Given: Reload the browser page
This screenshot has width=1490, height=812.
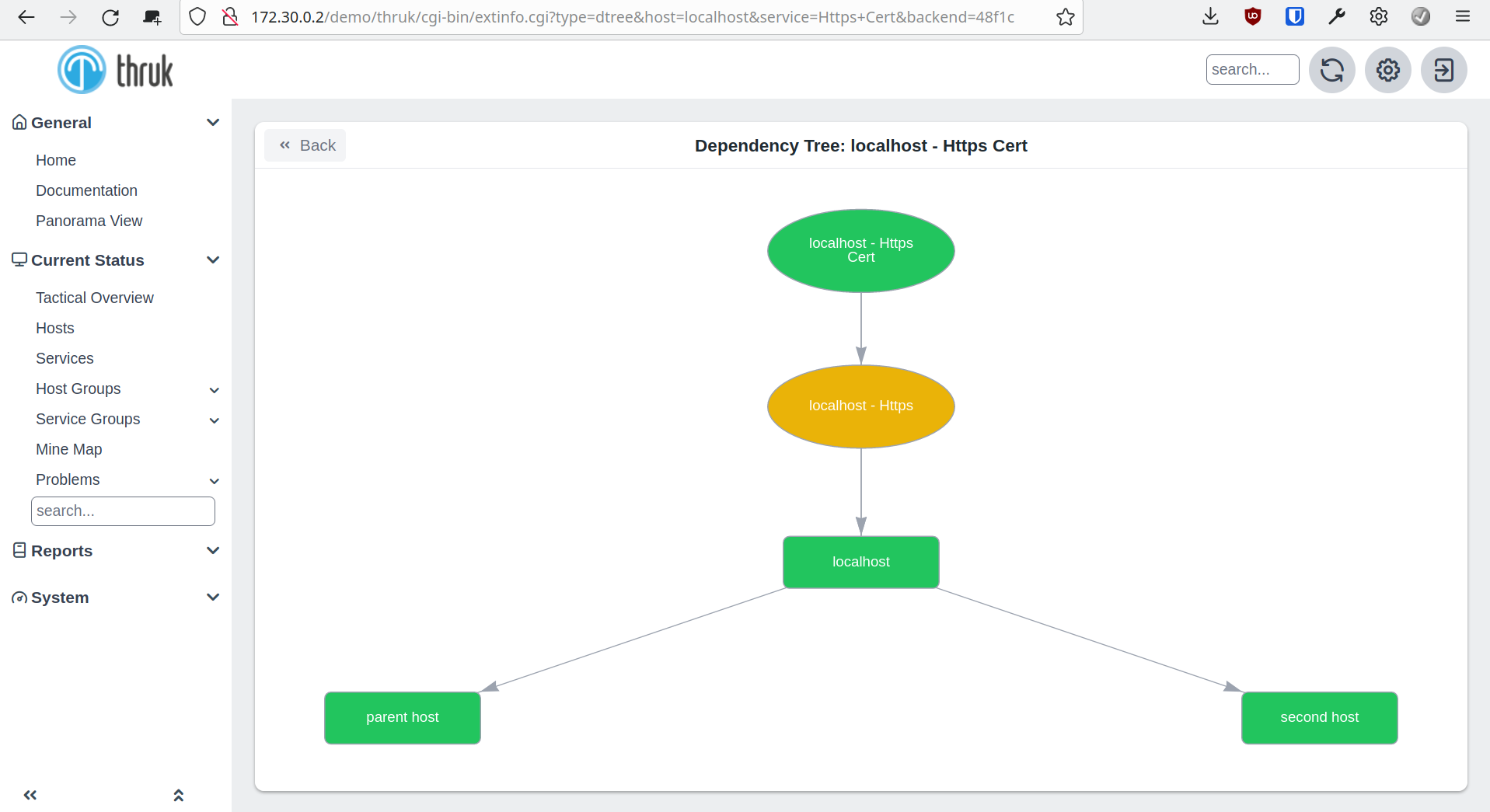Looking at the screenshot, I should pyautogui.click(x=110, y=17).
